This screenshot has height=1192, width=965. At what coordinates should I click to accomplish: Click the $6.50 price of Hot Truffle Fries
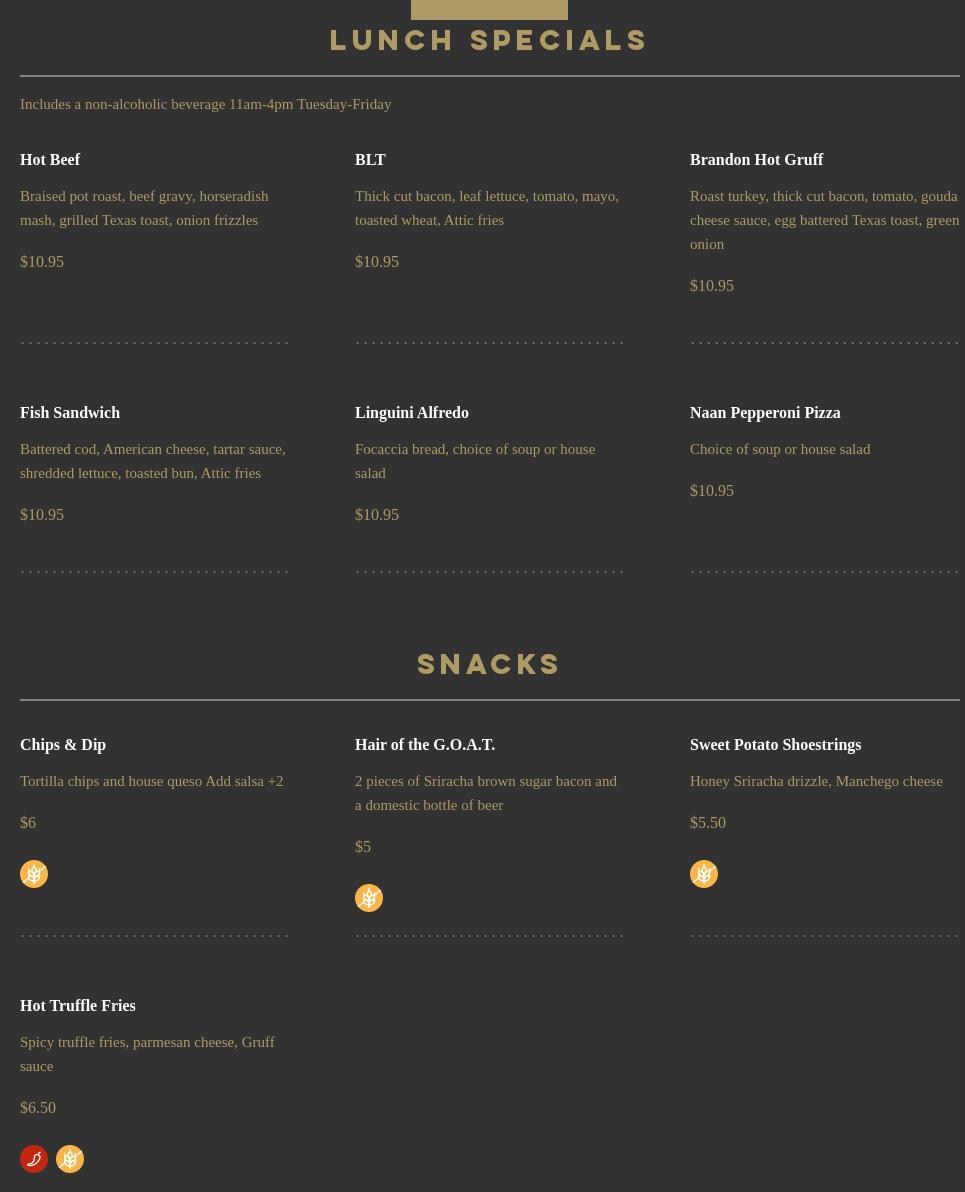(x=38, y=1108)
